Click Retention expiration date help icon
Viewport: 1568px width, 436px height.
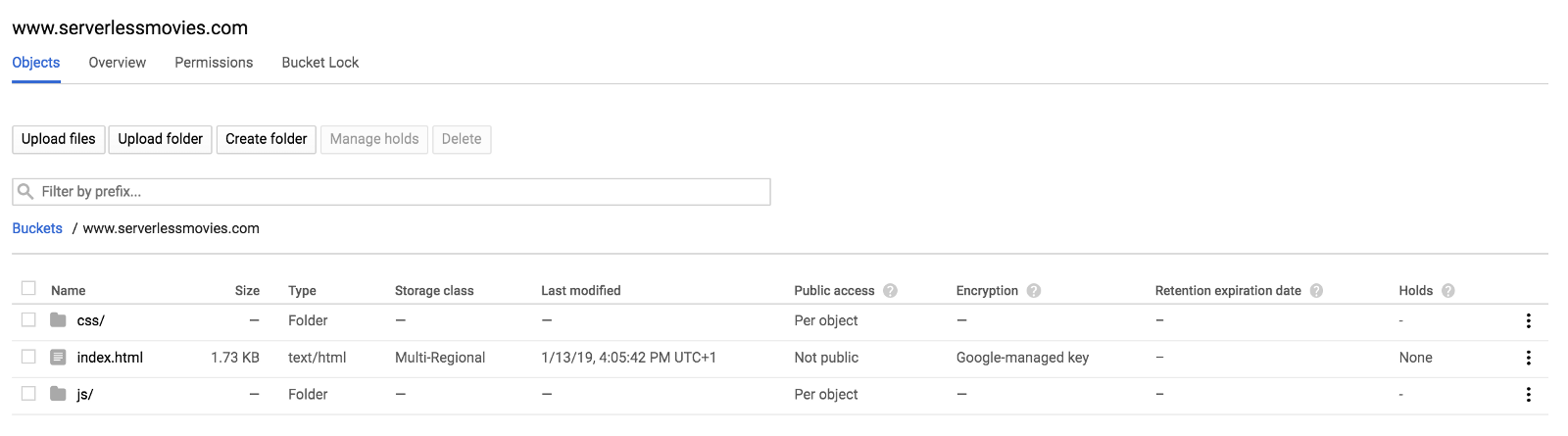(1316, 291)
